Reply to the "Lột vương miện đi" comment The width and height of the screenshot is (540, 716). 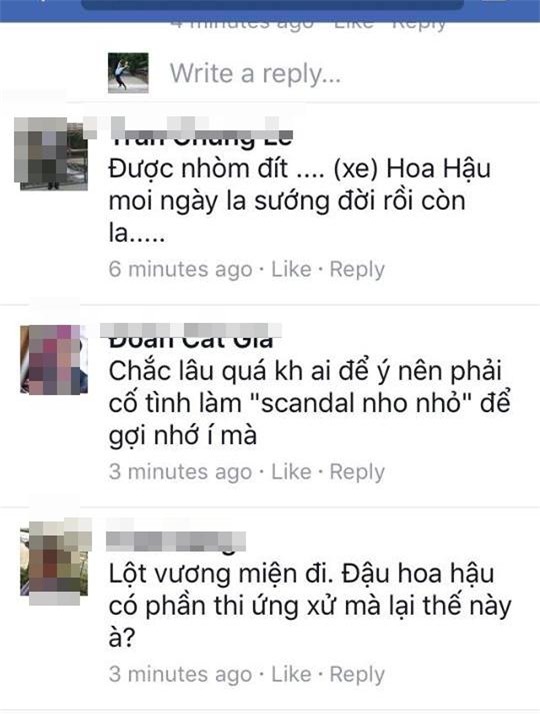click(x=357, y=674)
